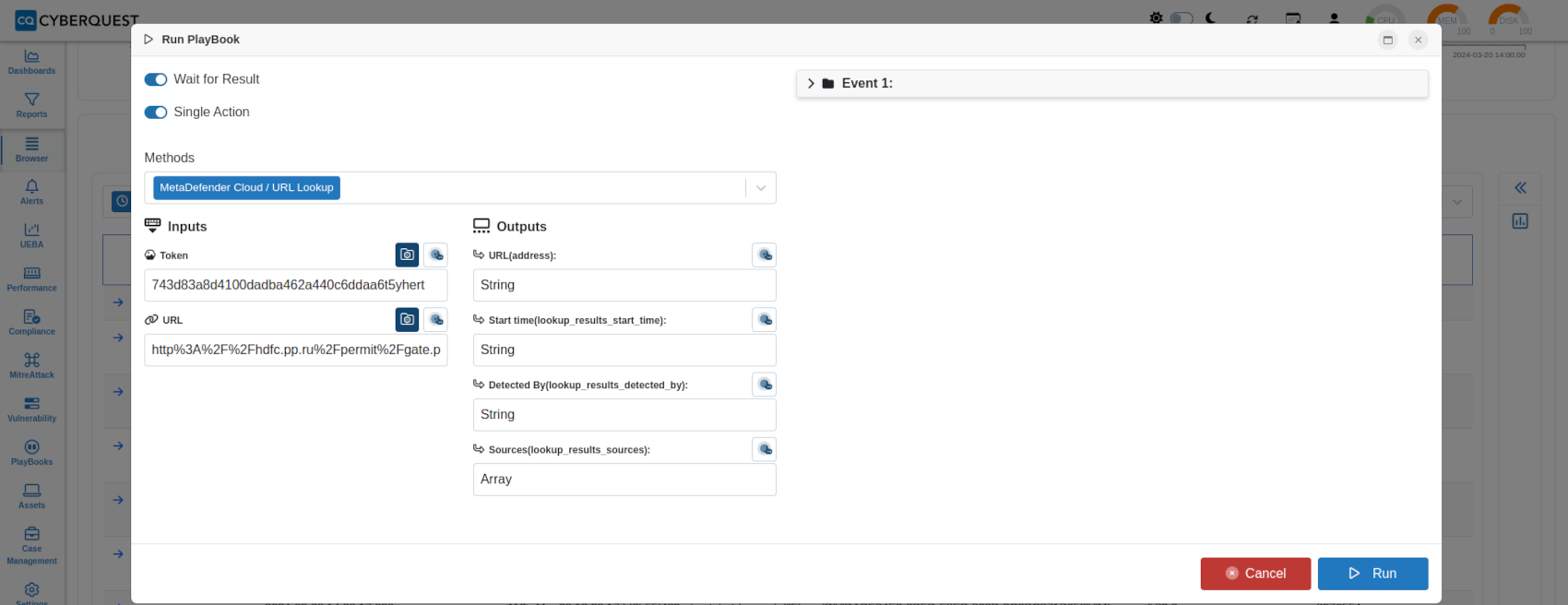Image resolution: width=1568 pixels, height=605 pixels.
Task: Open Assets in the sidebar
Action: pyautogui.click(x=32, y=495)
